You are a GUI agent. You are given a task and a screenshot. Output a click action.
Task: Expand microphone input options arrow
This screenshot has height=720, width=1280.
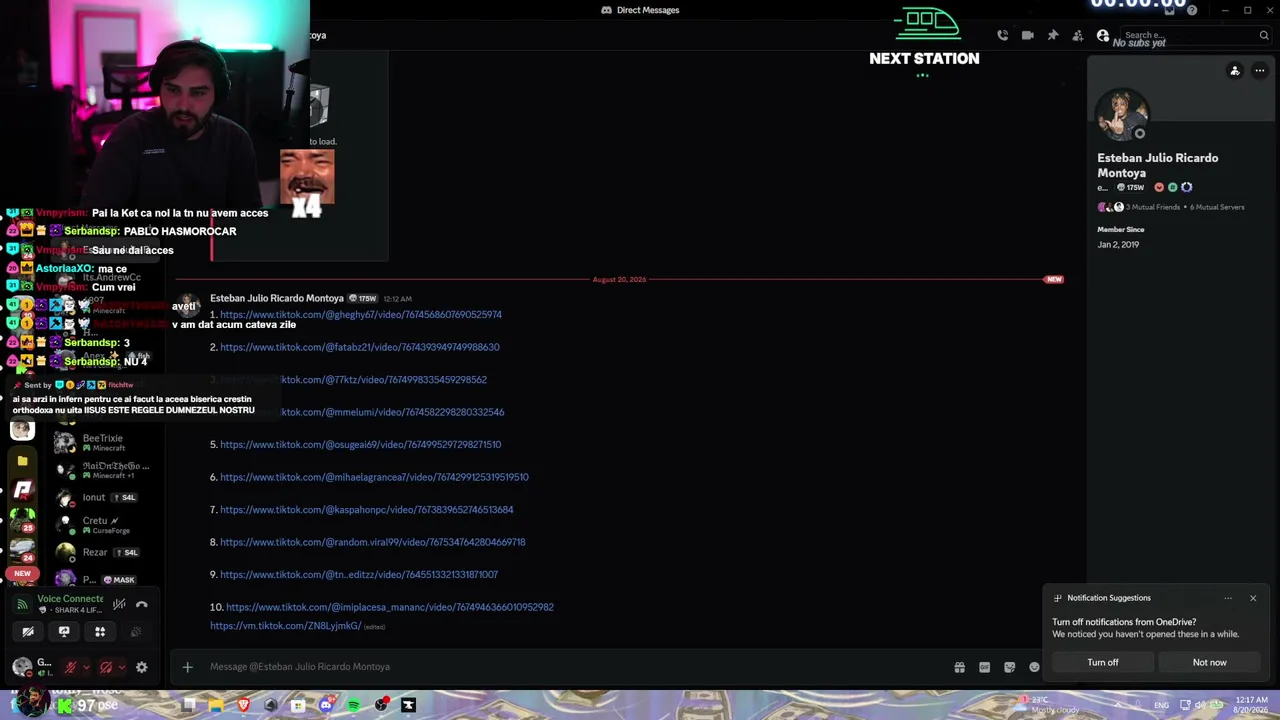tap(86, 667)
